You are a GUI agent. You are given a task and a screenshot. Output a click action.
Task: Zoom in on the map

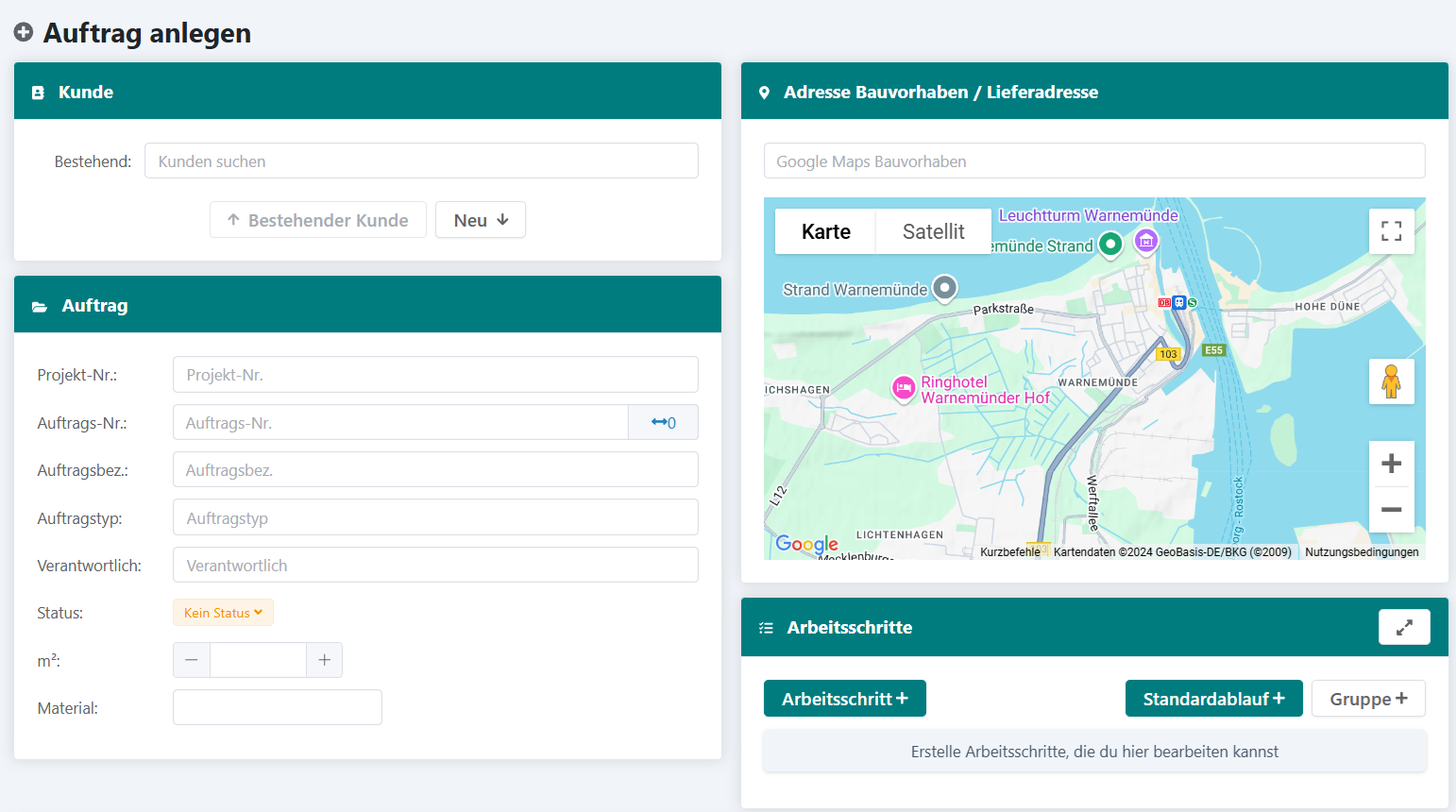[x=1391, y=464]
